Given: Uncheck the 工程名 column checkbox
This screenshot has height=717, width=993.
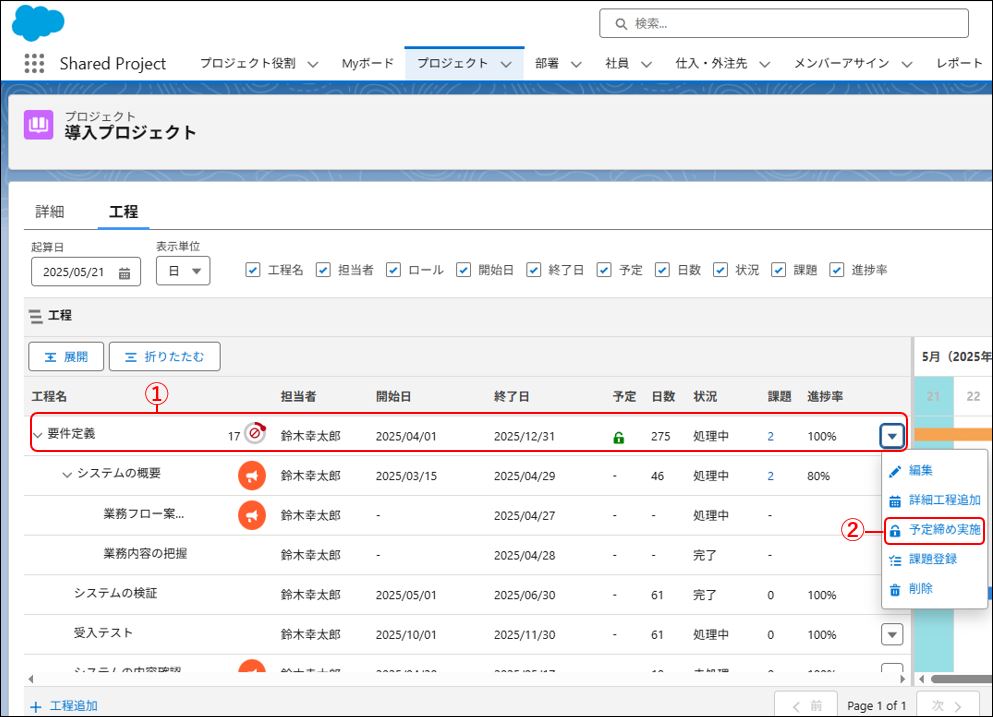Looking at the screenshot, I should coord(253,270).
